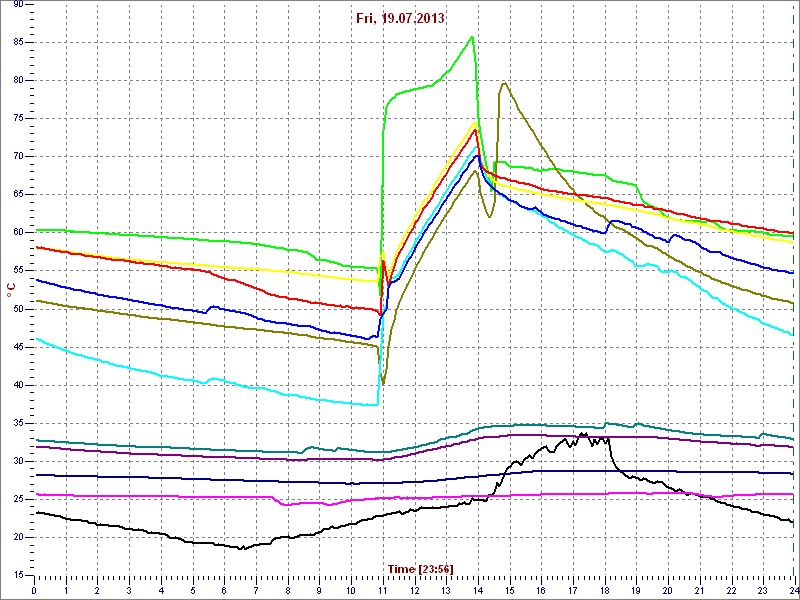Select hour "5" on the time axis
The image size is (800, 600).
pos(193,588)
